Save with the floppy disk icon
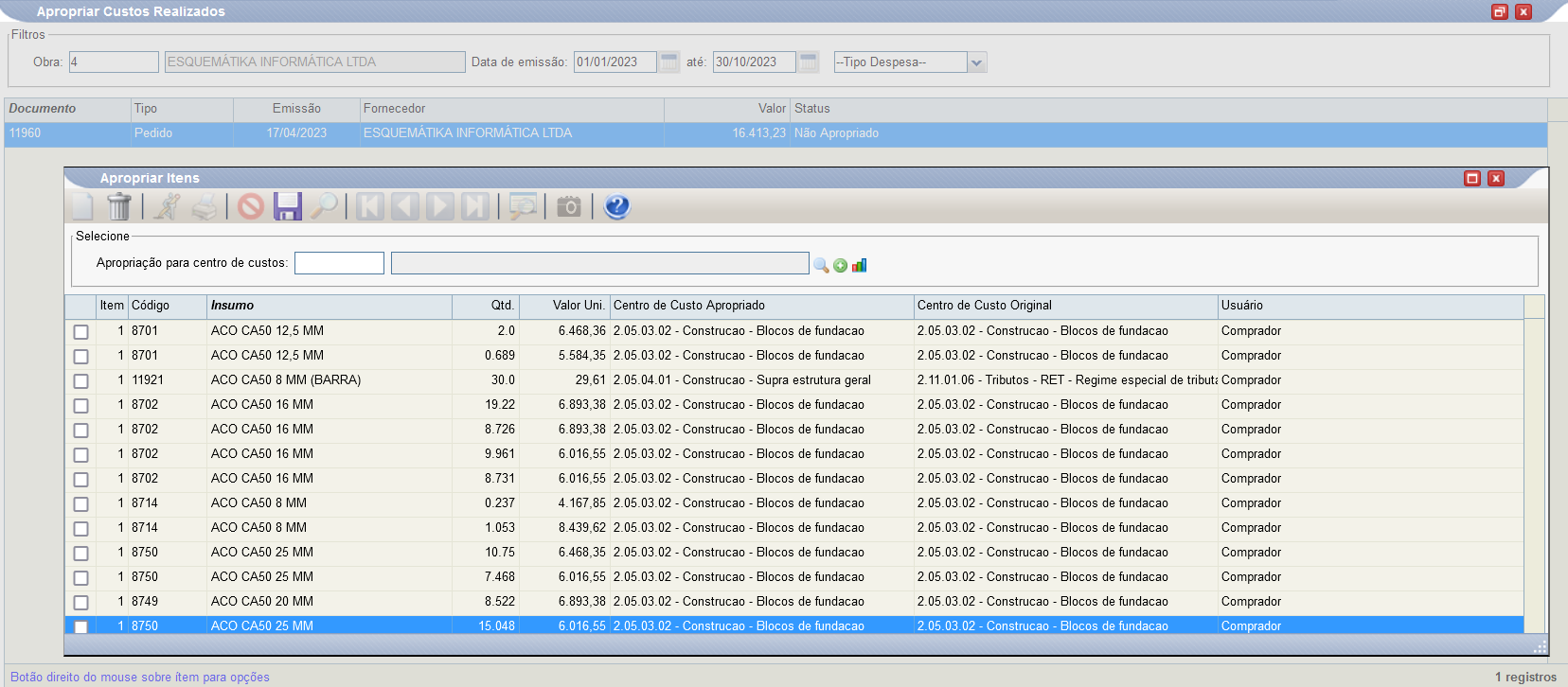The width and height of the screenshot is (1568, 687). [x=287, y=206]
